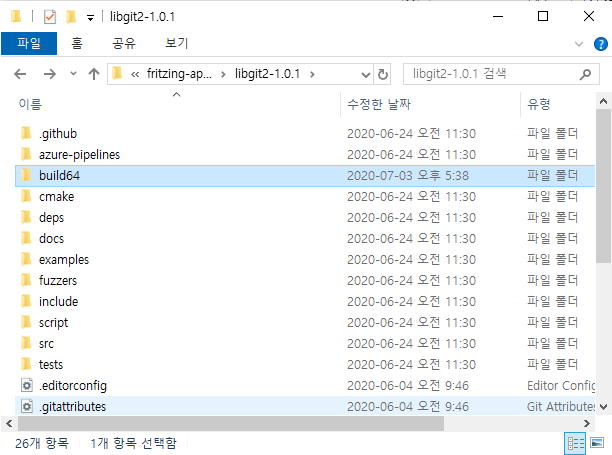The height and width of the screenshot is (455, 612).
Task: Select the examples folder
Action: pos(305,260)
